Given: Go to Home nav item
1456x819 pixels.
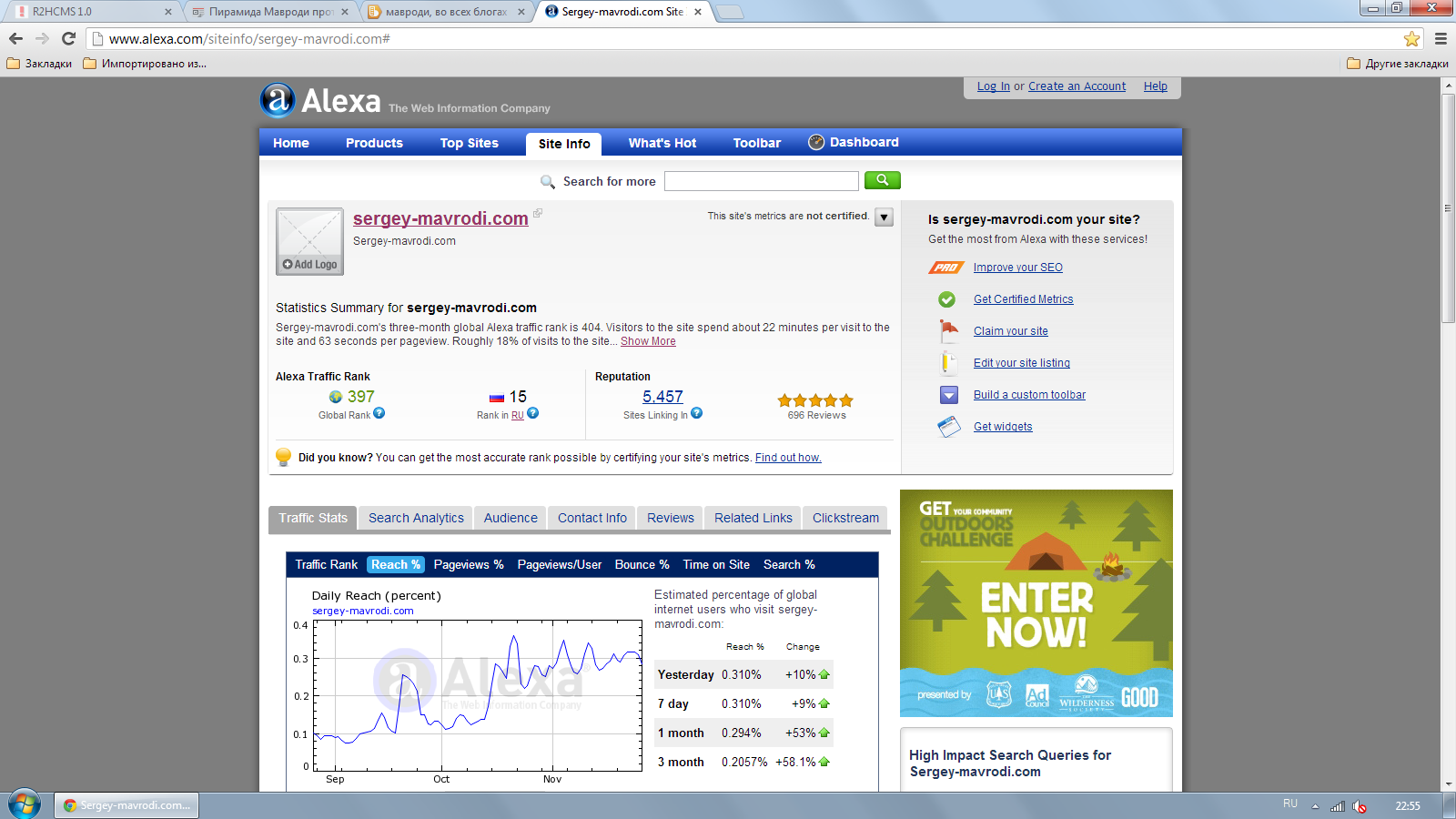Looking at the screenshot, I should point(291,143).
